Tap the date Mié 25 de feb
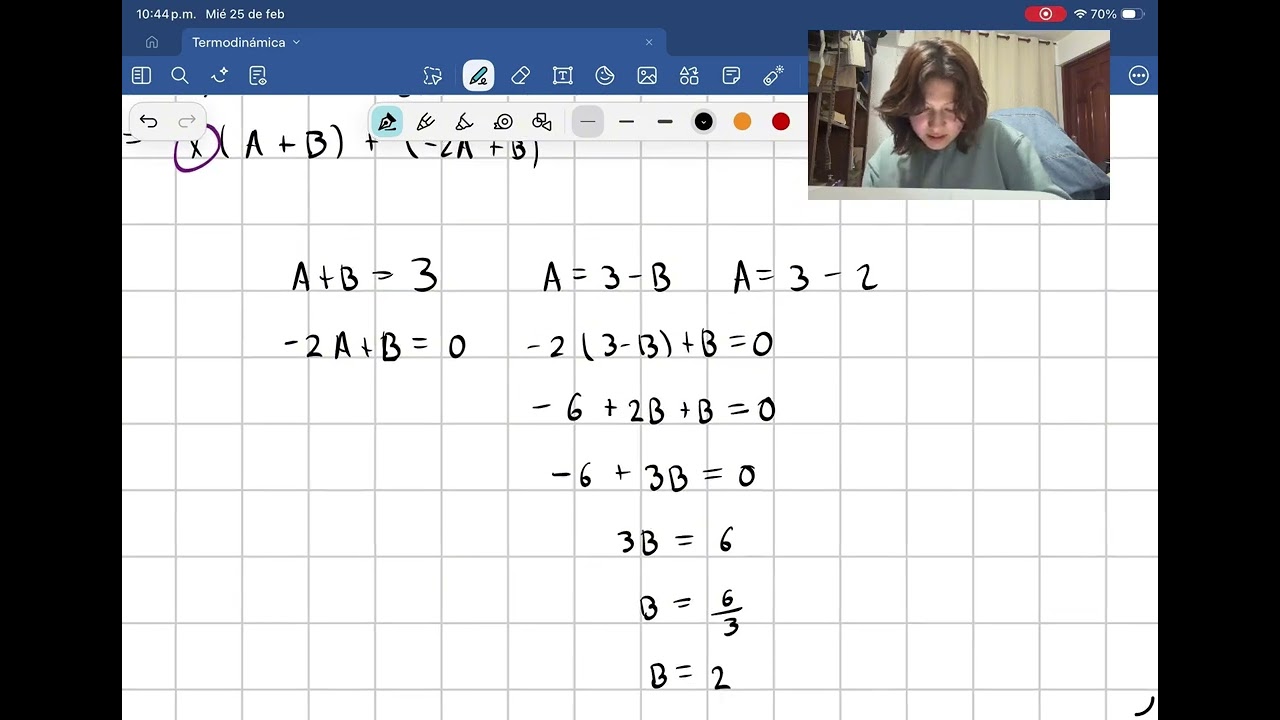The width and height of the screenshot is (1280, 720). [x=245, y=14]
